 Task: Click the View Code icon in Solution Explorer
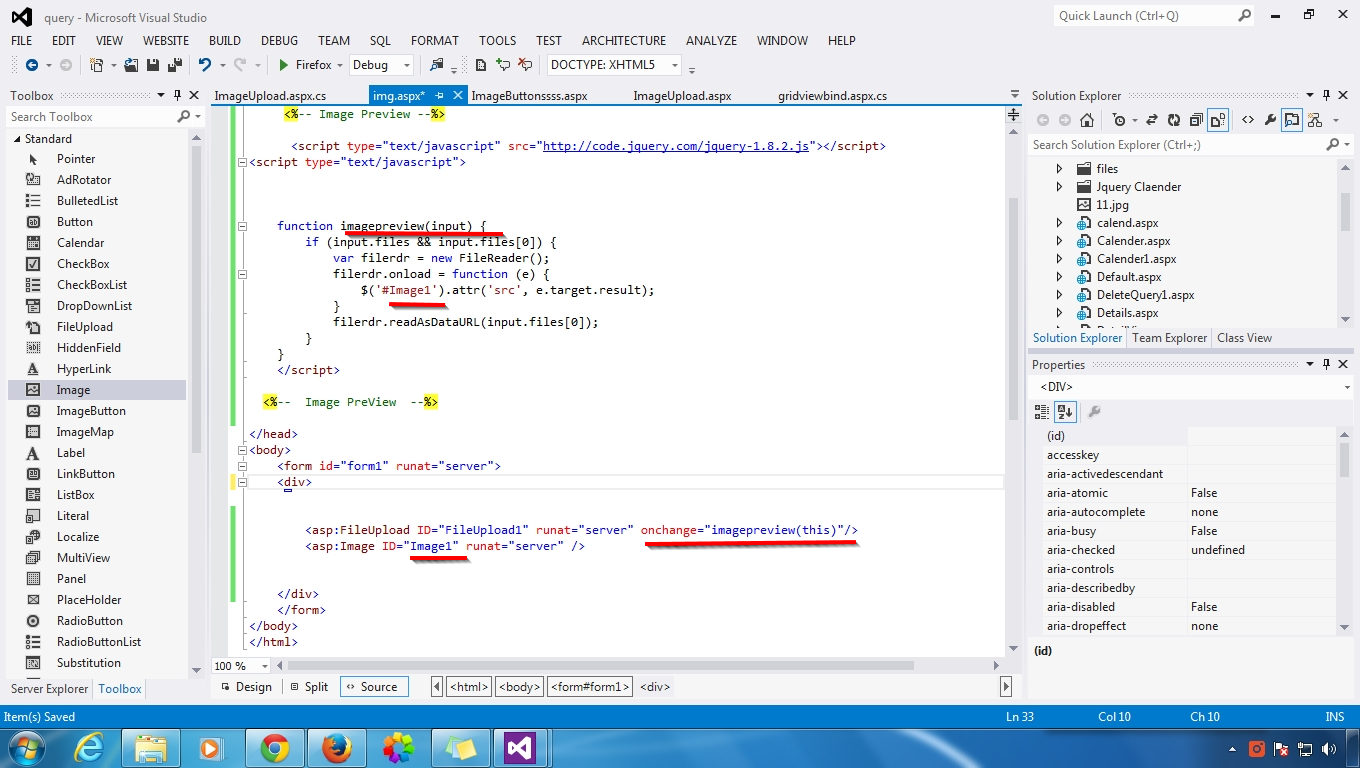[x=1248, y=120]
